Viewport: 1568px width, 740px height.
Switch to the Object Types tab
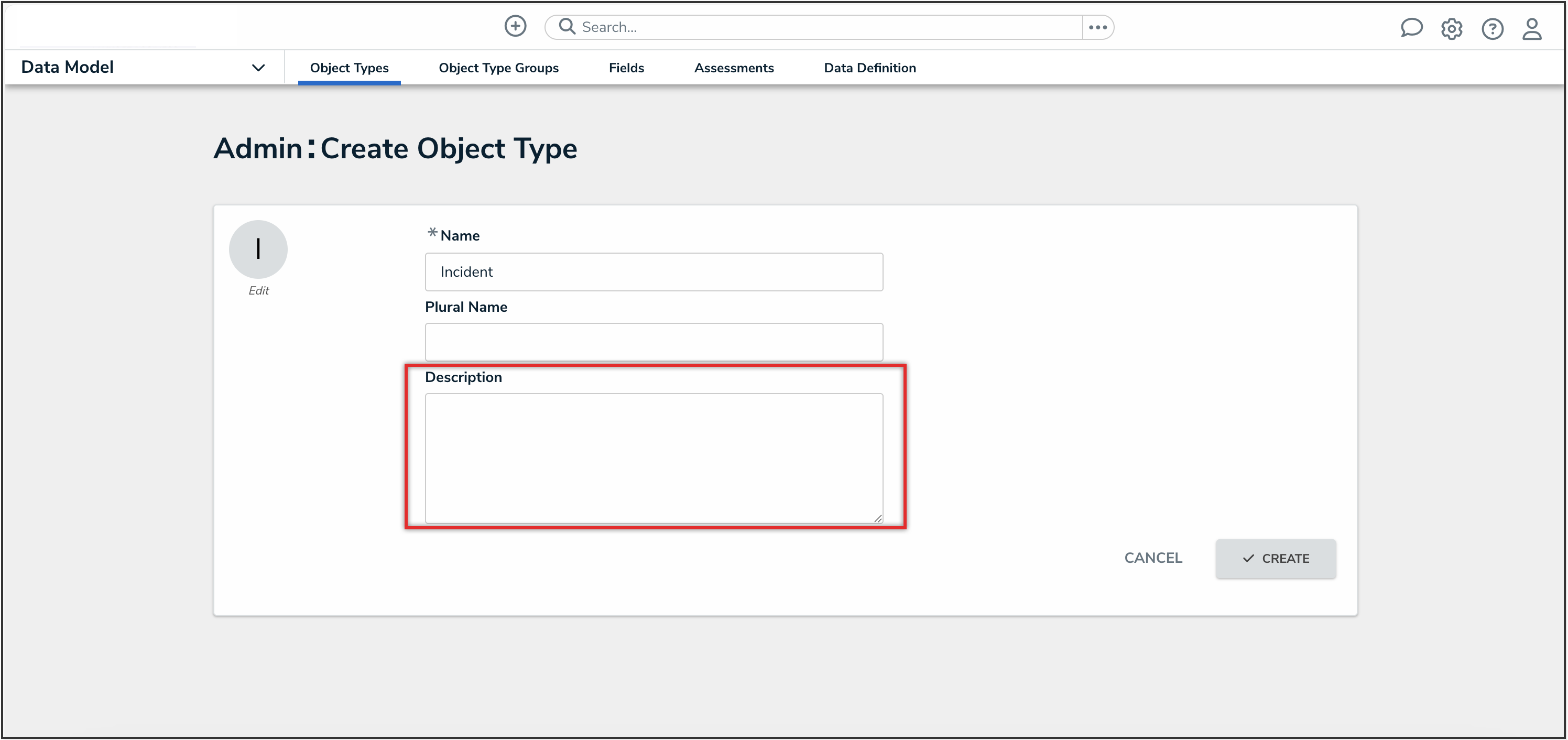[349, 68]
